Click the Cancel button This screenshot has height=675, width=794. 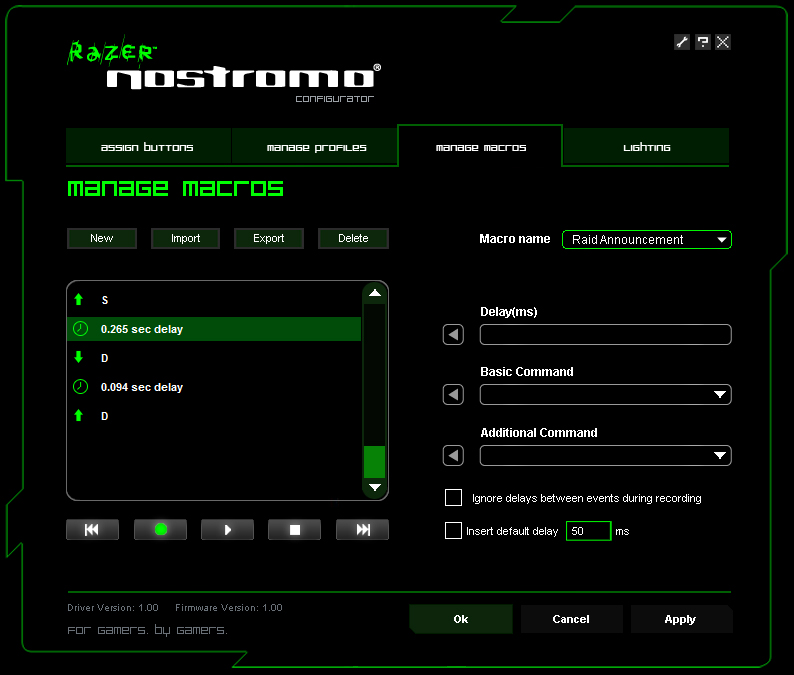pyautogui.click(x=571, y=619)
